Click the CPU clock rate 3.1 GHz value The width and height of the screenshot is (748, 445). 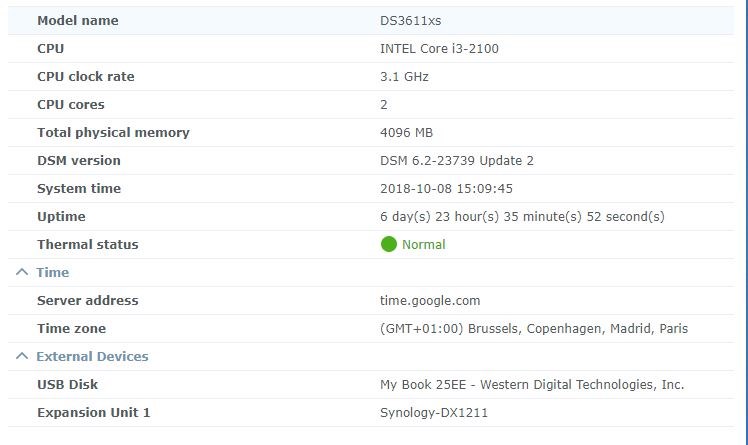pos(404,76)
